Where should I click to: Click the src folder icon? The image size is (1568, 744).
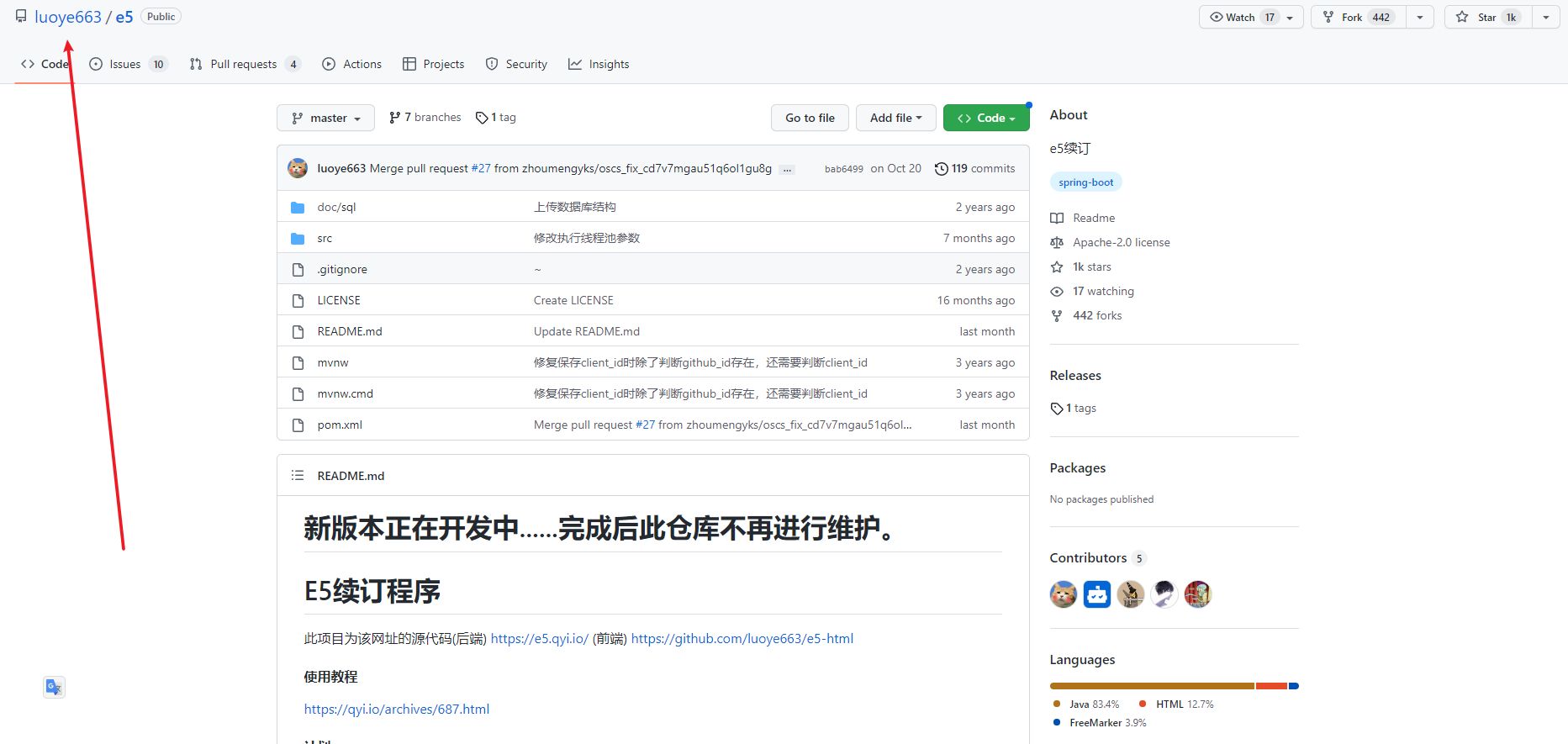click(298, 239)
